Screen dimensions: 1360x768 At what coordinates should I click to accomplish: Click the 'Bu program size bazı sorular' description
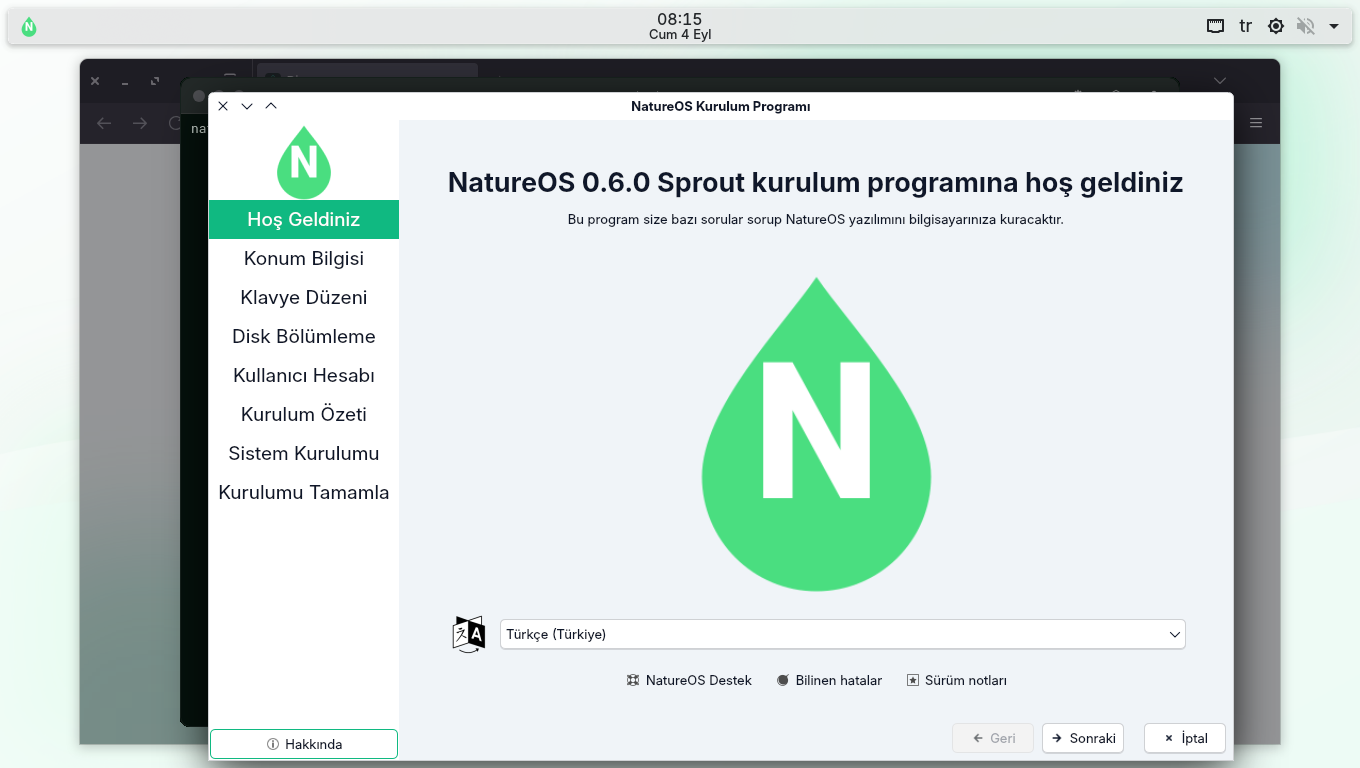click(x=815, y=219)
